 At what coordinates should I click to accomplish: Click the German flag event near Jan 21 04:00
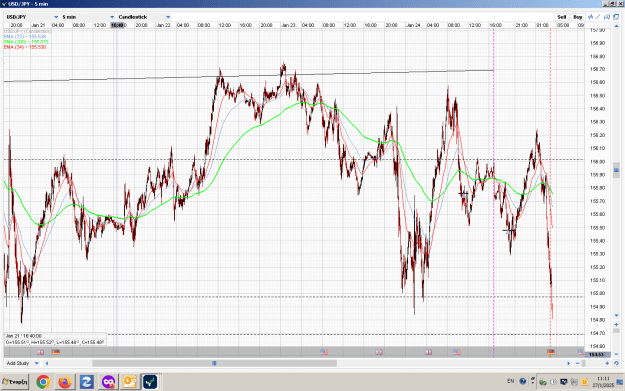point(56,352)
